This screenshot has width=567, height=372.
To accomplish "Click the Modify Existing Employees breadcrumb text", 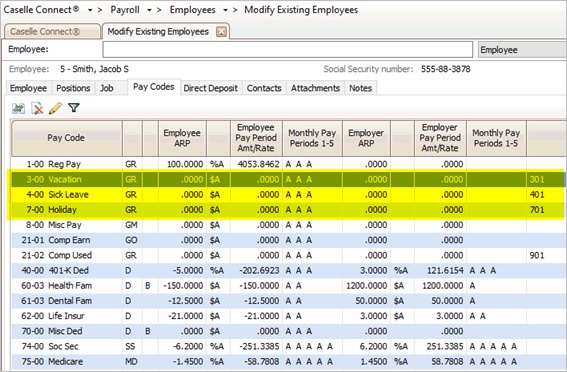I will coord(301,10).
